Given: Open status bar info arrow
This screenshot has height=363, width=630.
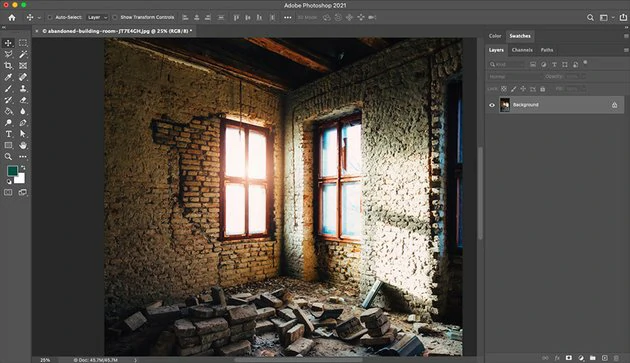Looking at the screenshot, I should [135, 360].
